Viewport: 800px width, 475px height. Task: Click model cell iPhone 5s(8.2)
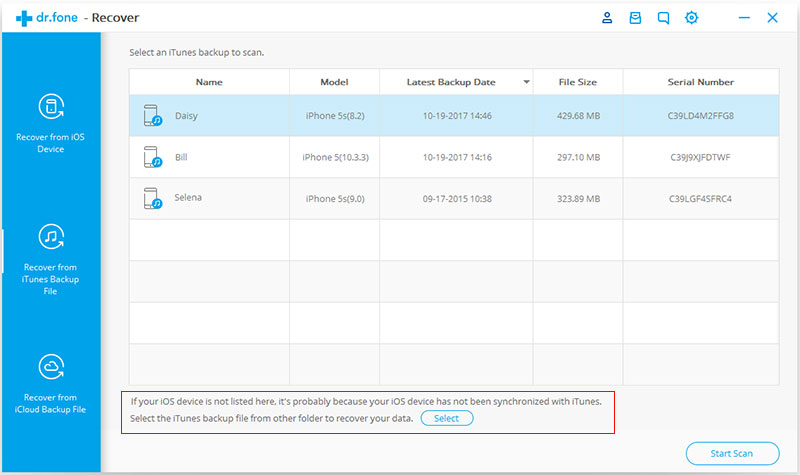point(335,116)
